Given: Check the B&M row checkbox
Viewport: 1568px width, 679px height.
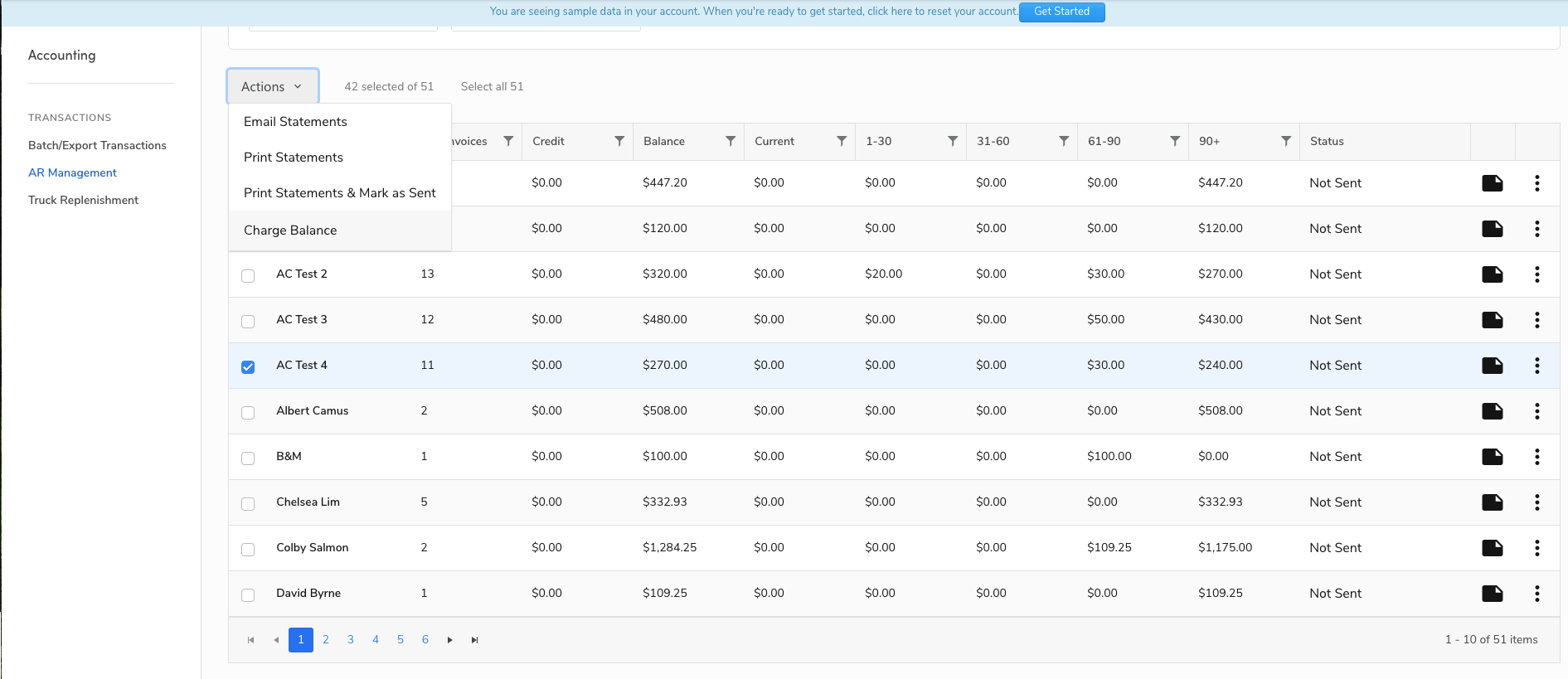Looking at the screenshot, I should click(x=248, y=458).
